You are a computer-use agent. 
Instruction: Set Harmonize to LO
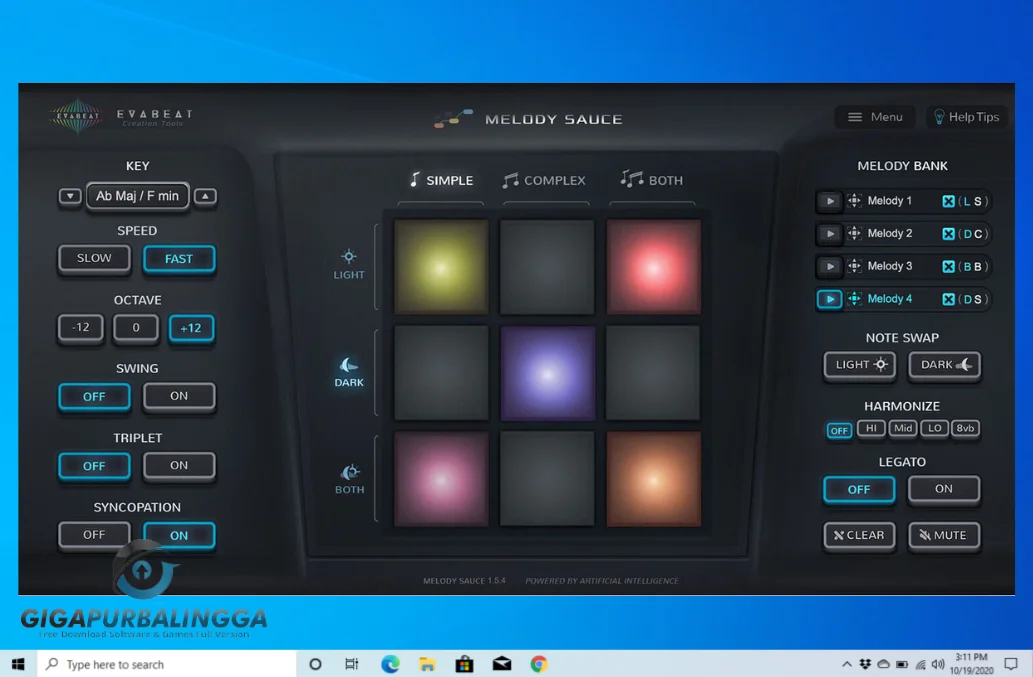pyautogui.click(x=934, y=428)
